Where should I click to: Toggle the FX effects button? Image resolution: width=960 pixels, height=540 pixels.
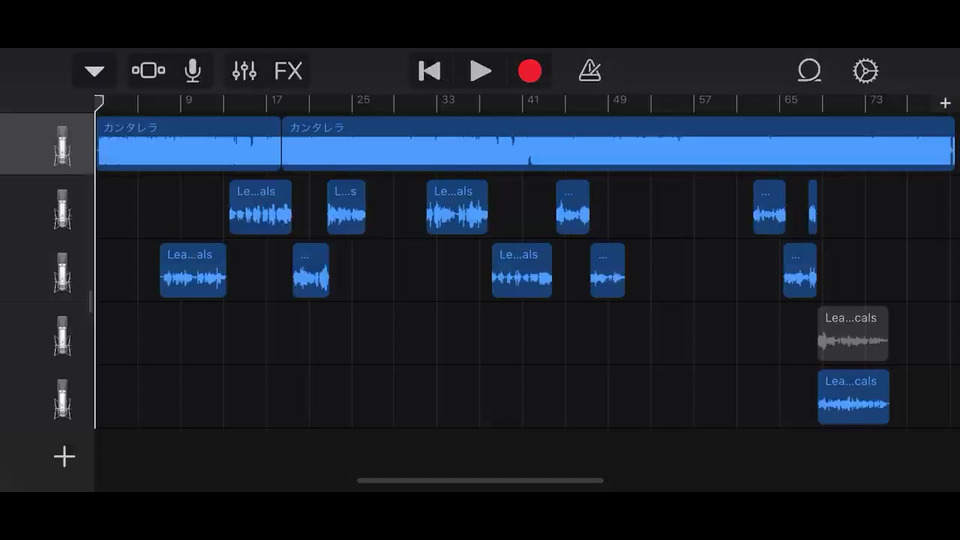[288, 71]
